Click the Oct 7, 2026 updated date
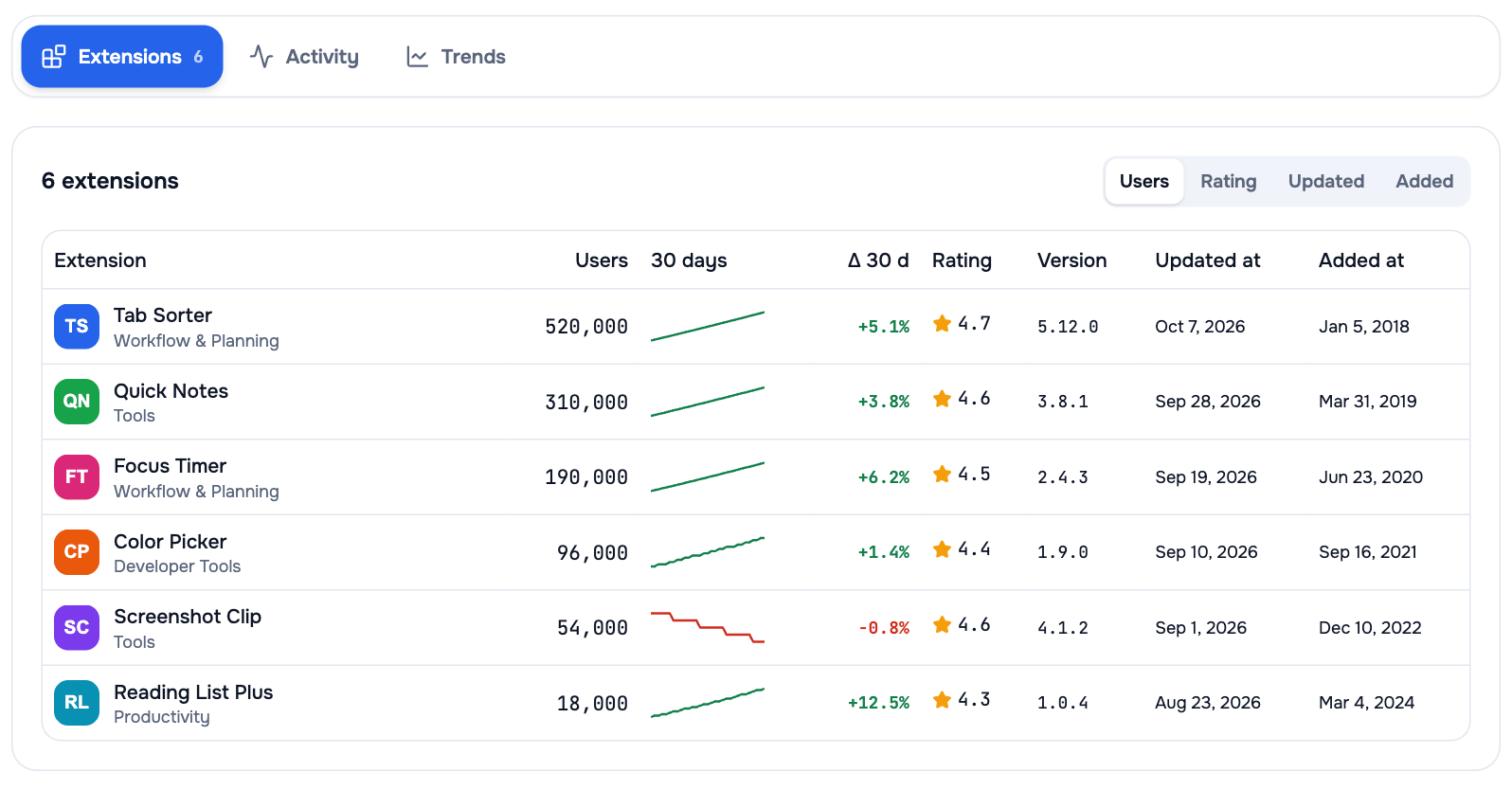 1200,327
